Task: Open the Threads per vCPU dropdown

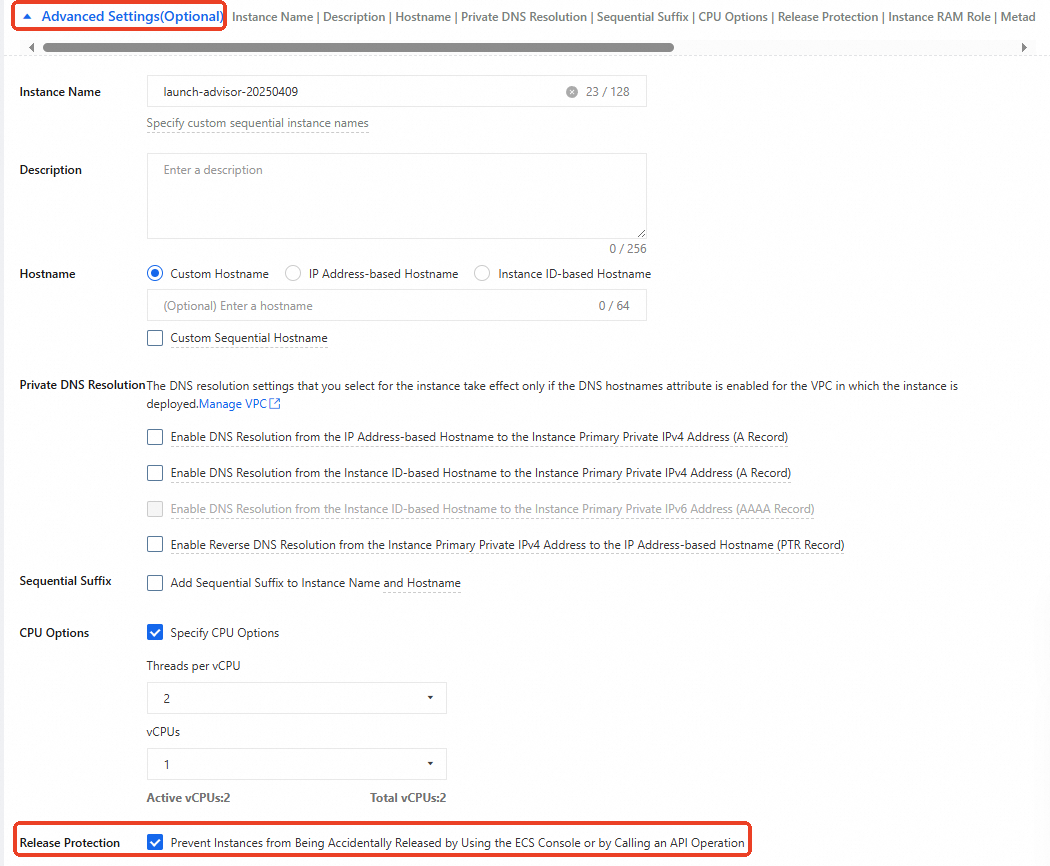Action: pyautogui.click(x=297, y=698)
